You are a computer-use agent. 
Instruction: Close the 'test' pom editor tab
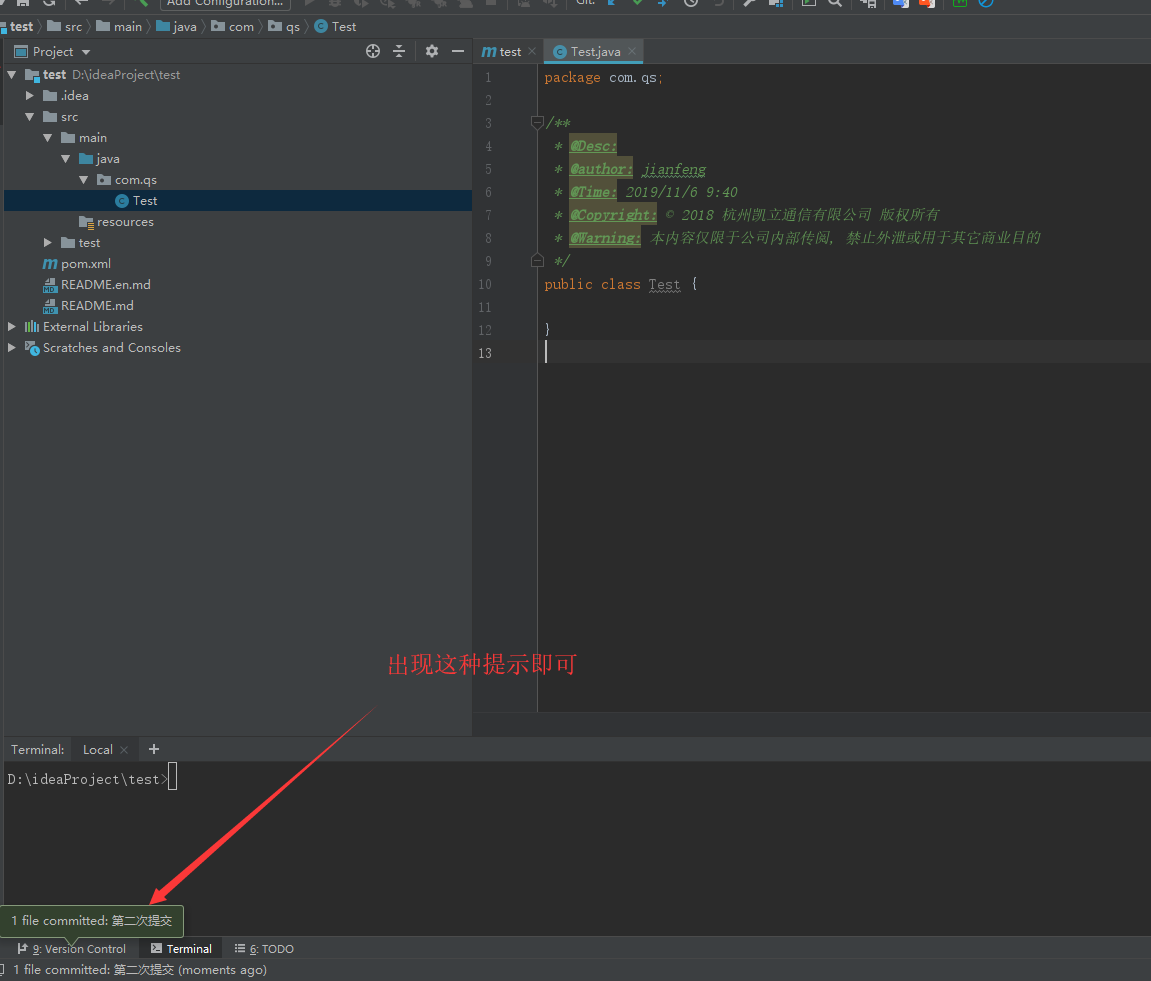532,51
